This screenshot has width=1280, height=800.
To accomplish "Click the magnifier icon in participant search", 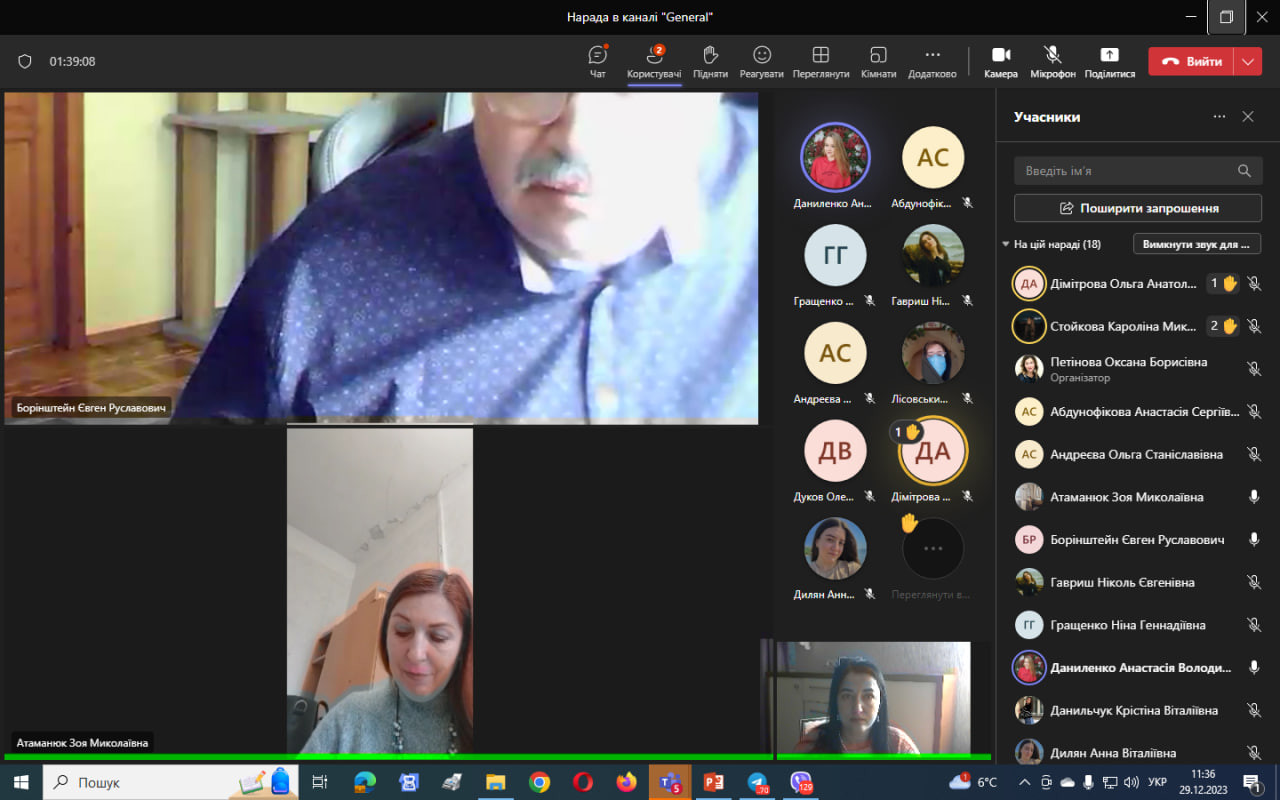I will pyautogui.click(x=1244, y=171).
